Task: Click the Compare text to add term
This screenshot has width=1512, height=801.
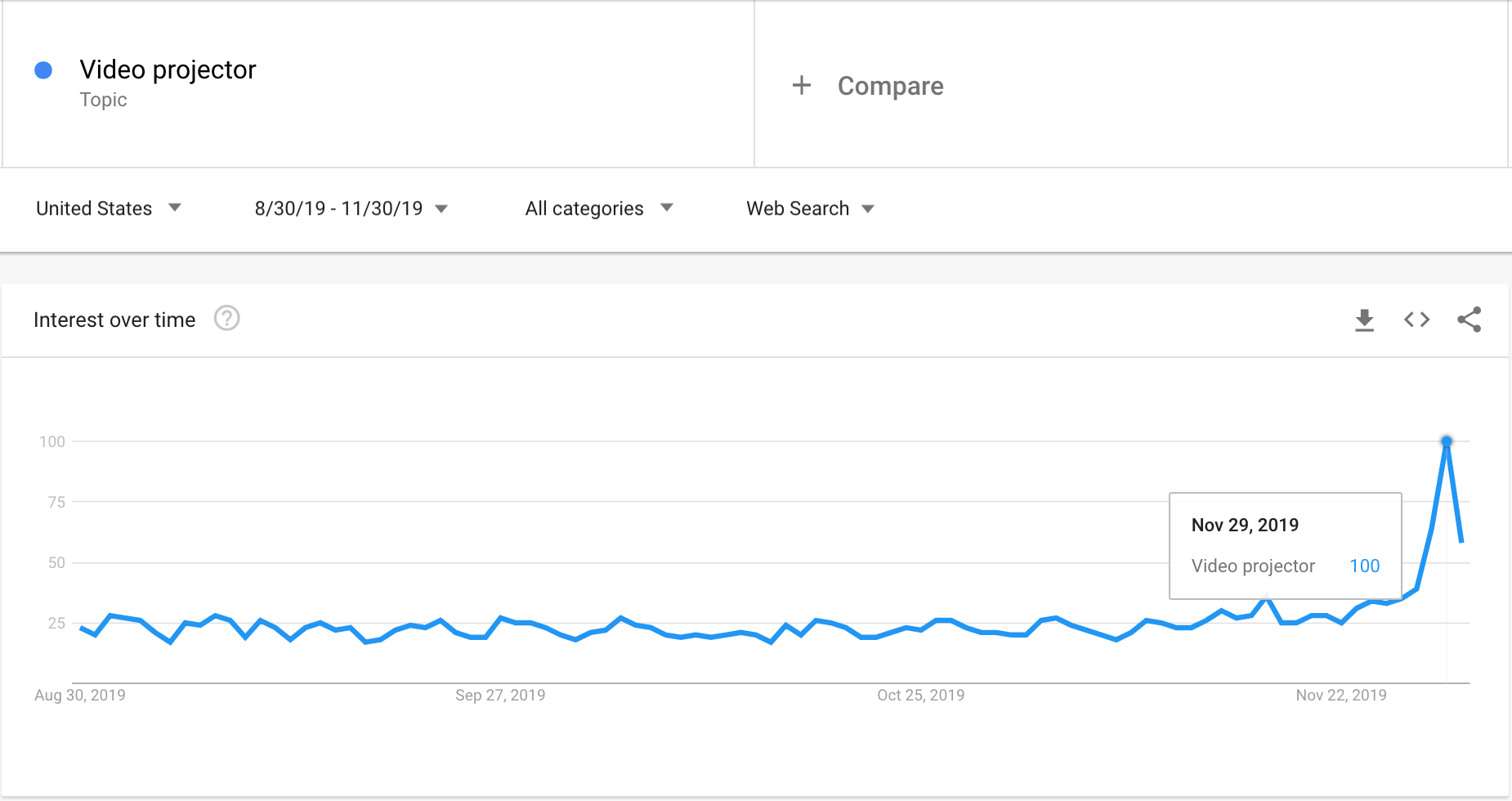Action: point(890,86)
